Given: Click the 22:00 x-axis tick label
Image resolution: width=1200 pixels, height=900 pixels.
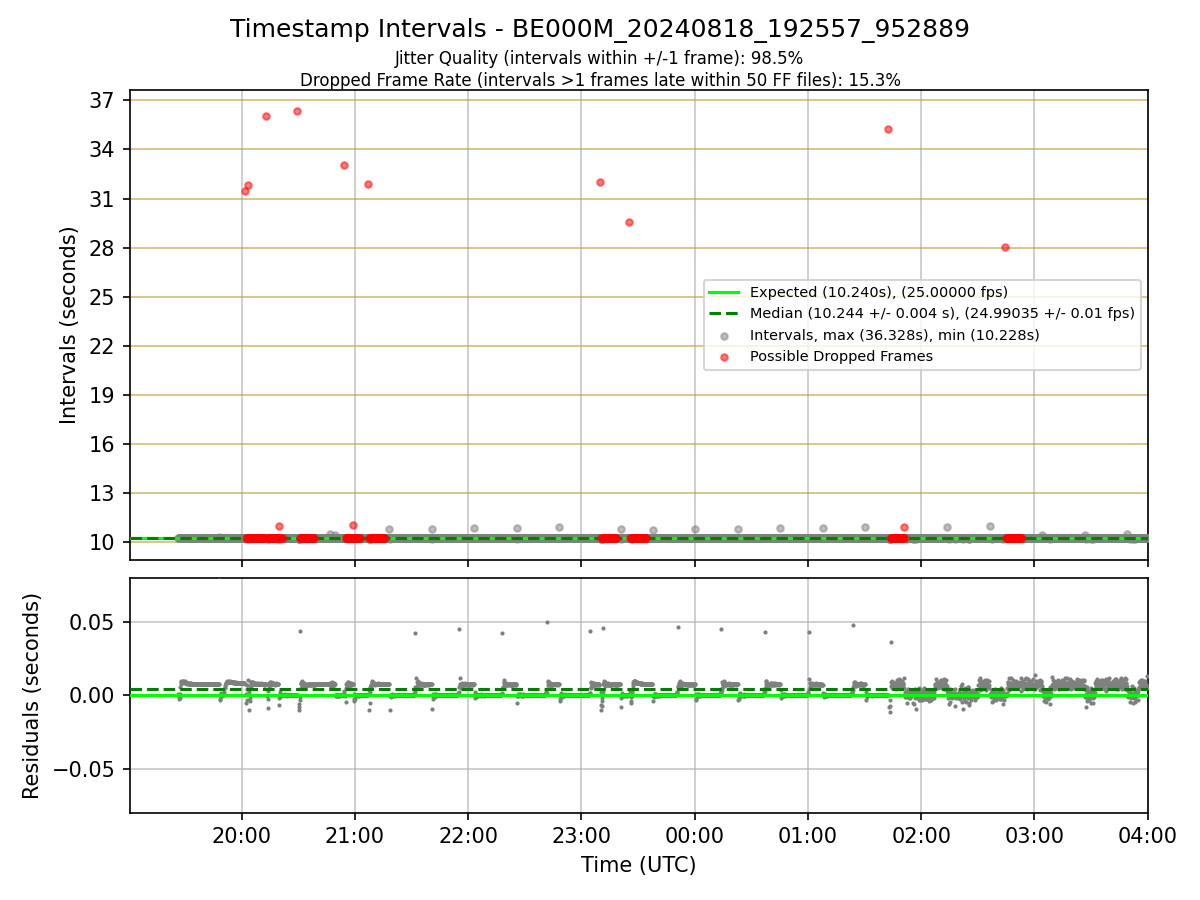Looking at the screenshot, I should [468, 836].
